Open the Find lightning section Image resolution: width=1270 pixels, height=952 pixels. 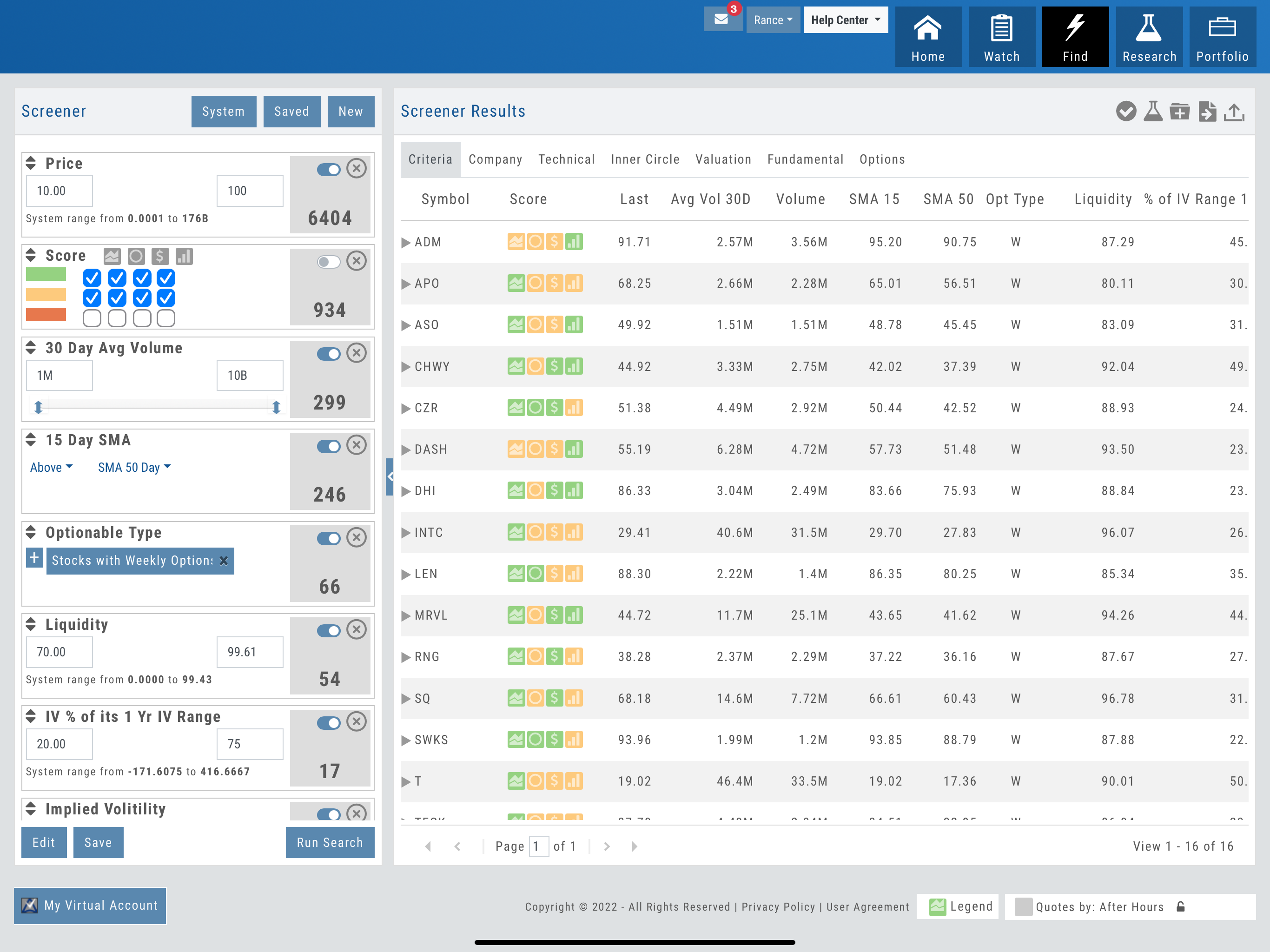pos(1075,37)
